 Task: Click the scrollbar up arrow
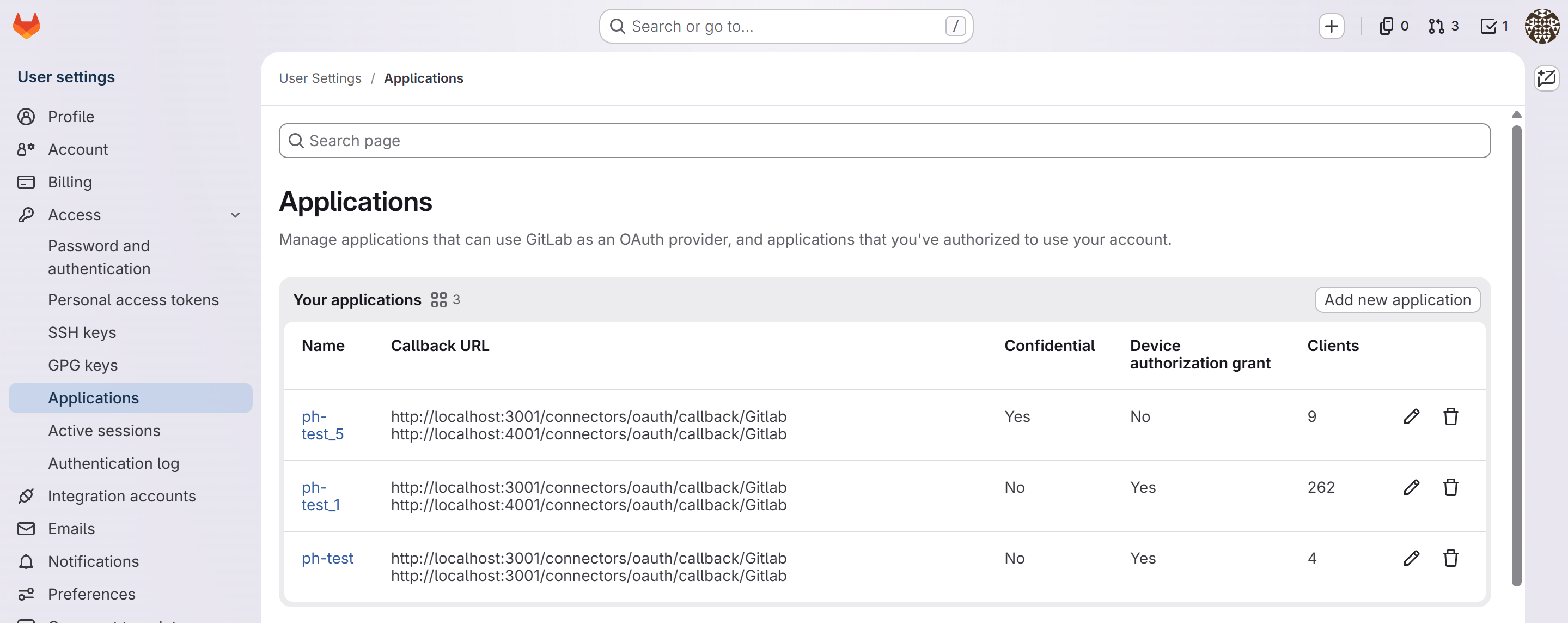1516,114
